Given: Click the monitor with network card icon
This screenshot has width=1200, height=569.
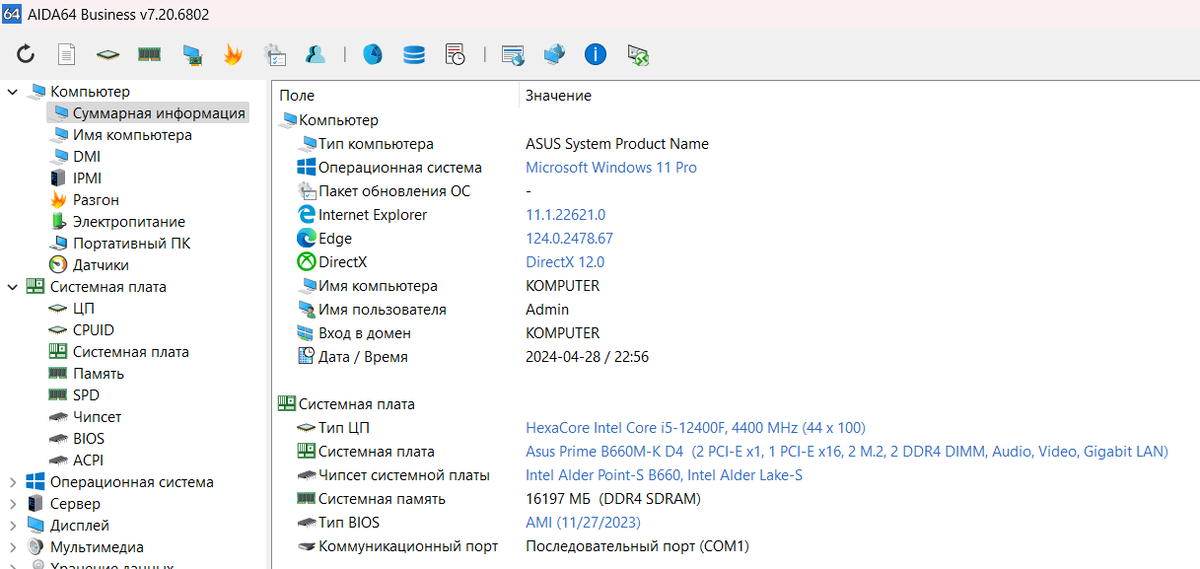Looking at the screenshot, I should coord(192,54).
